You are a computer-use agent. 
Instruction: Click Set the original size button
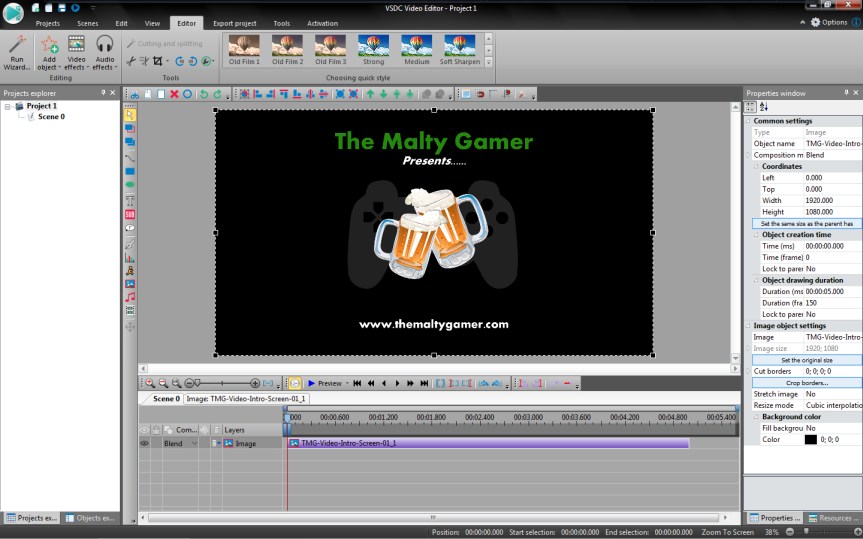tap(807, 360)
